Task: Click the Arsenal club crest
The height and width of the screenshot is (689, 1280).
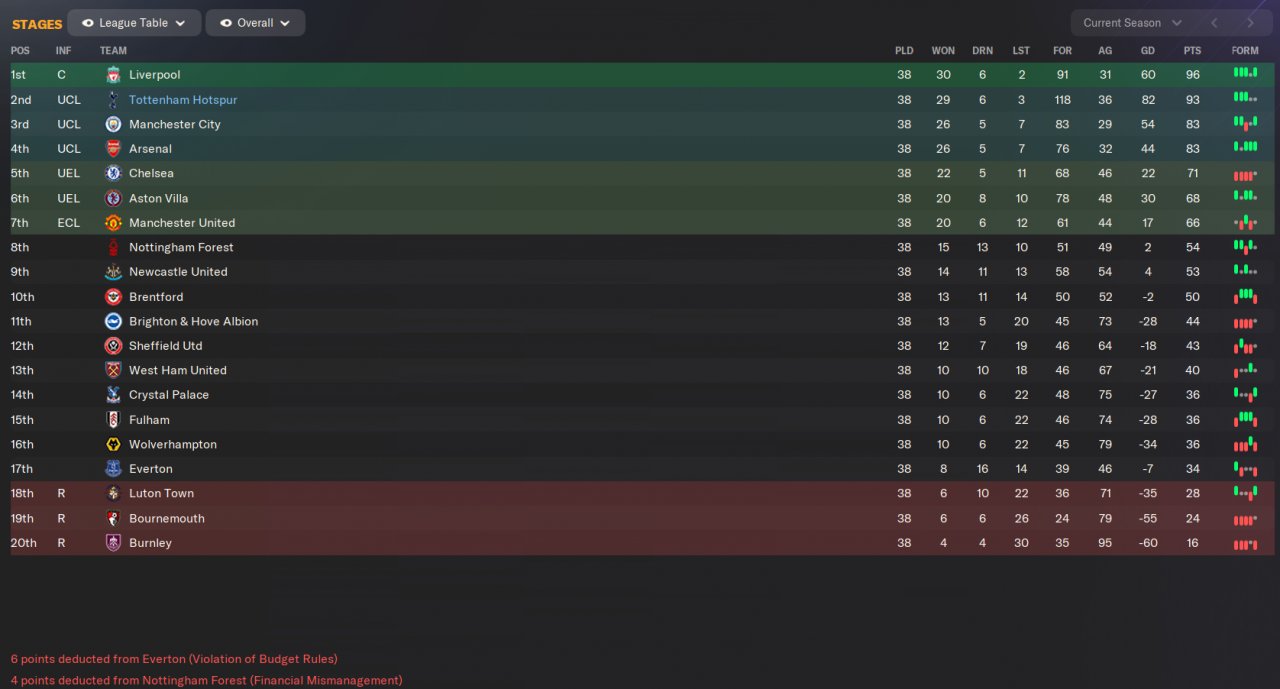Action: pyautogui.click(x=113, y=149)
